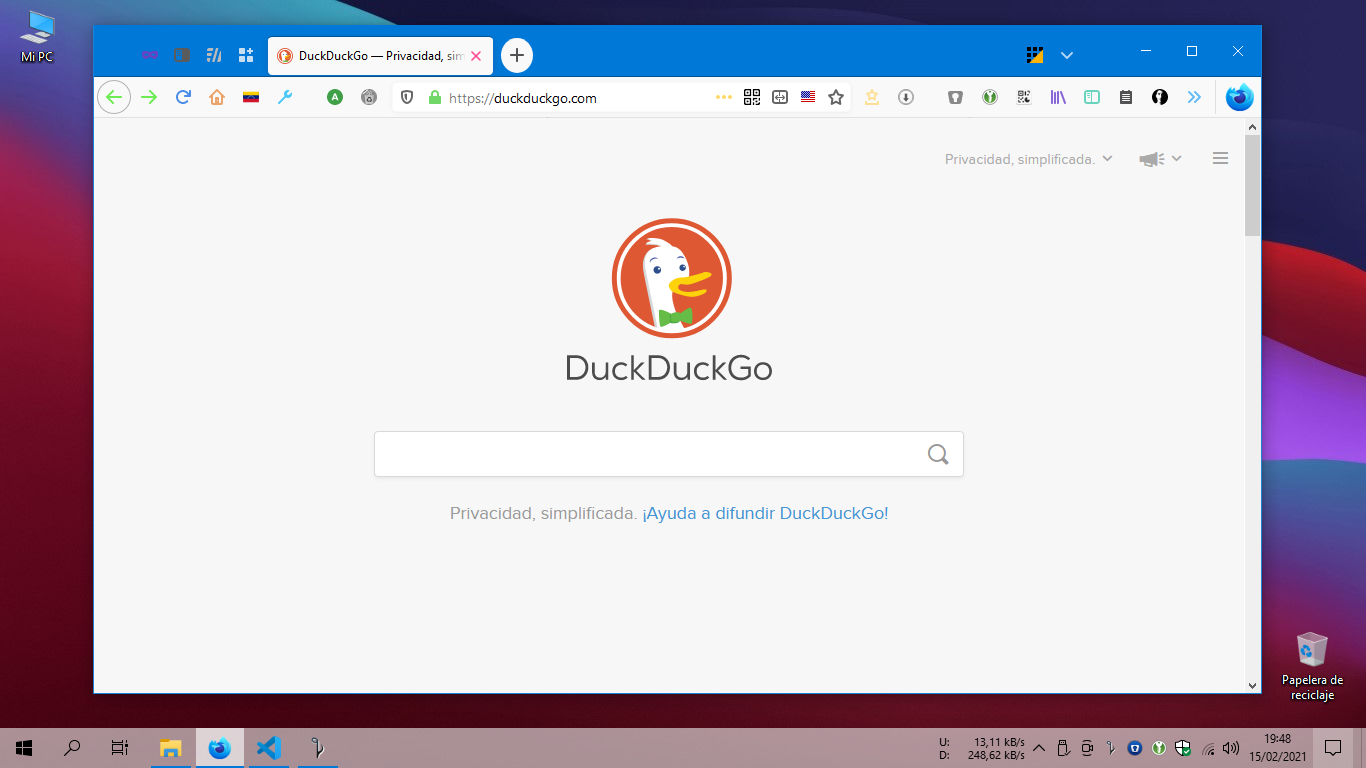1366x768 pixels.
Task: Click the scrollbar down arrow
Action: tap(1253, 685)
